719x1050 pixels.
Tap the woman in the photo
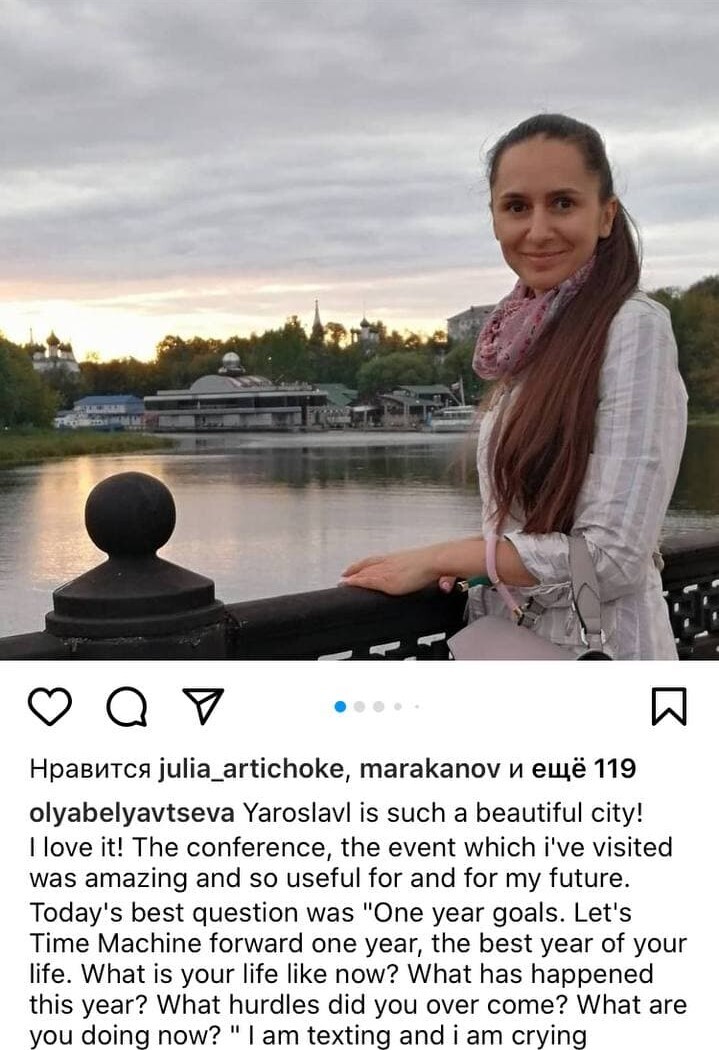[569, 388]
